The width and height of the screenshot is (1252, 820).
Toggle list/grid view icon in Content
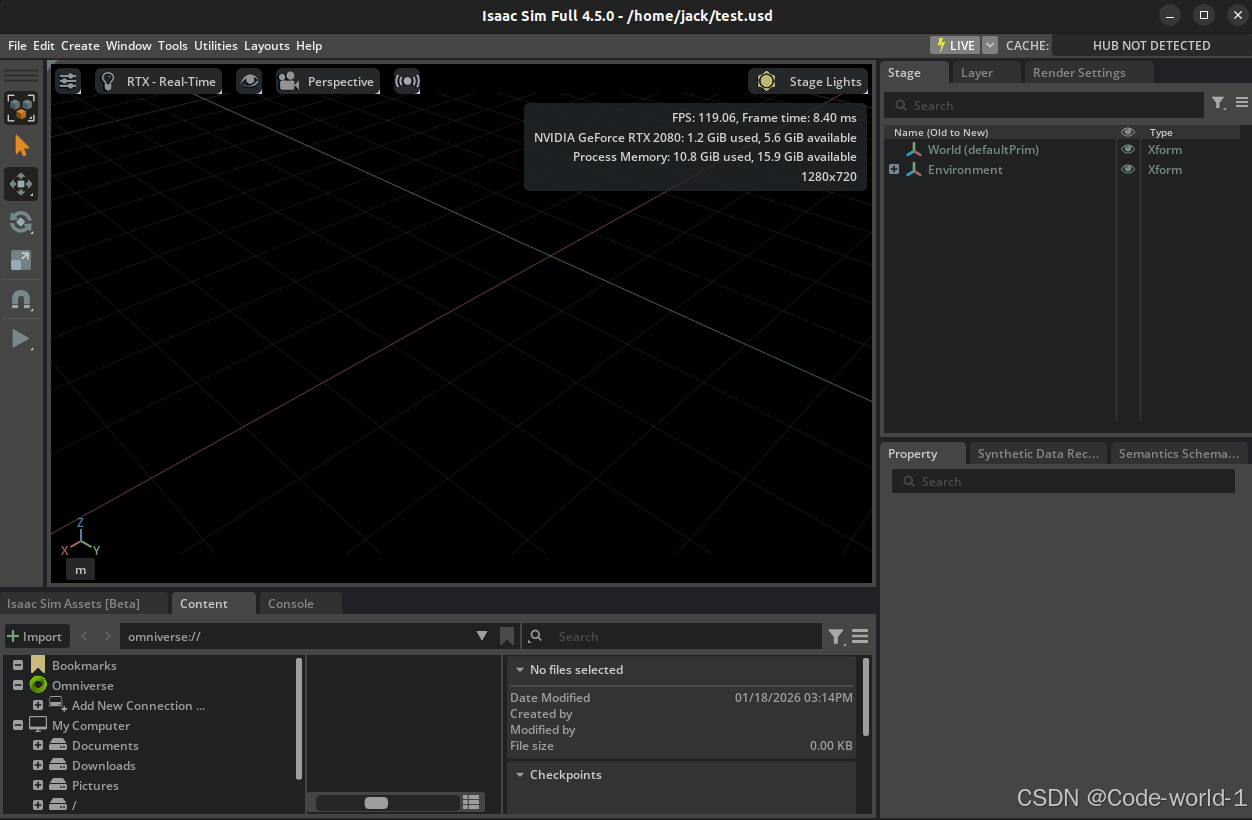point(471,802)
